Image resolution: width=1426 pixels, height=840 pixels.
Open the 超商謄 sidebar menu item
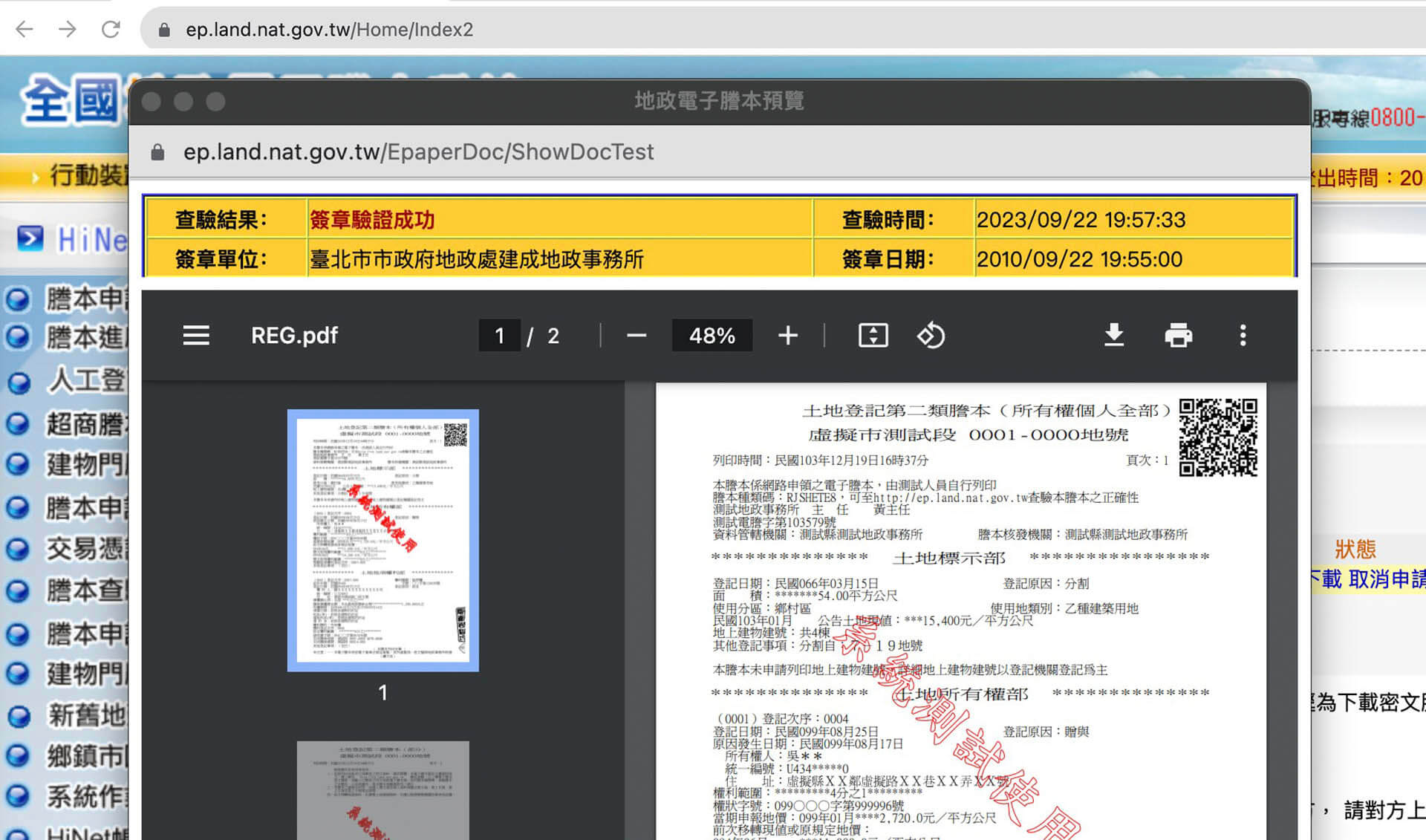click(x=86, y=423)
